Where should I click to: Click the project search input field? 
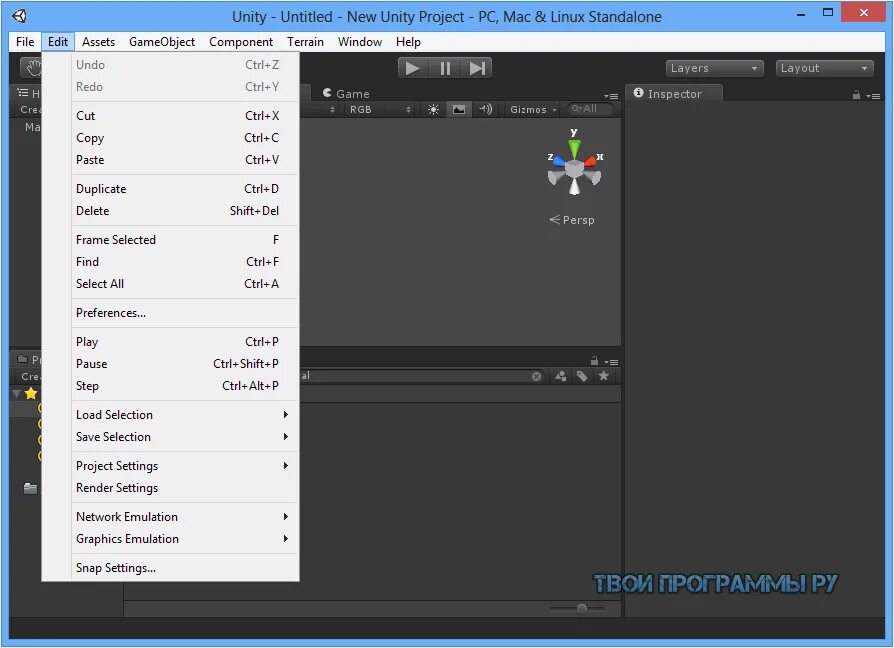click(422, 376)
